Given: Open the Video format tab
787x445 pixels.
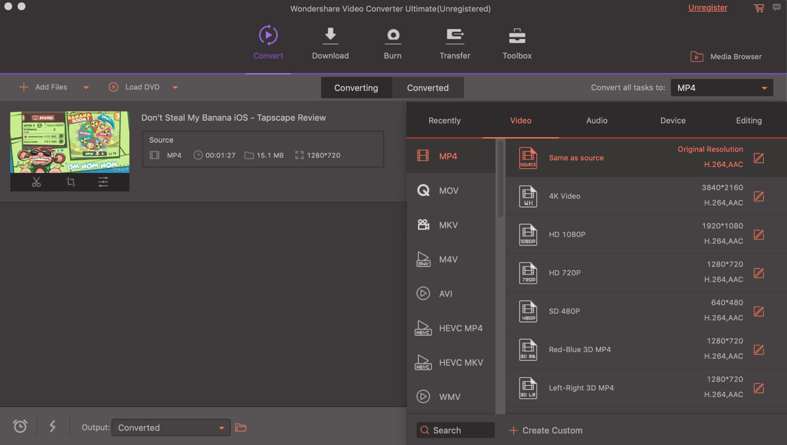Looking at the screenshot, I should 520,120.
